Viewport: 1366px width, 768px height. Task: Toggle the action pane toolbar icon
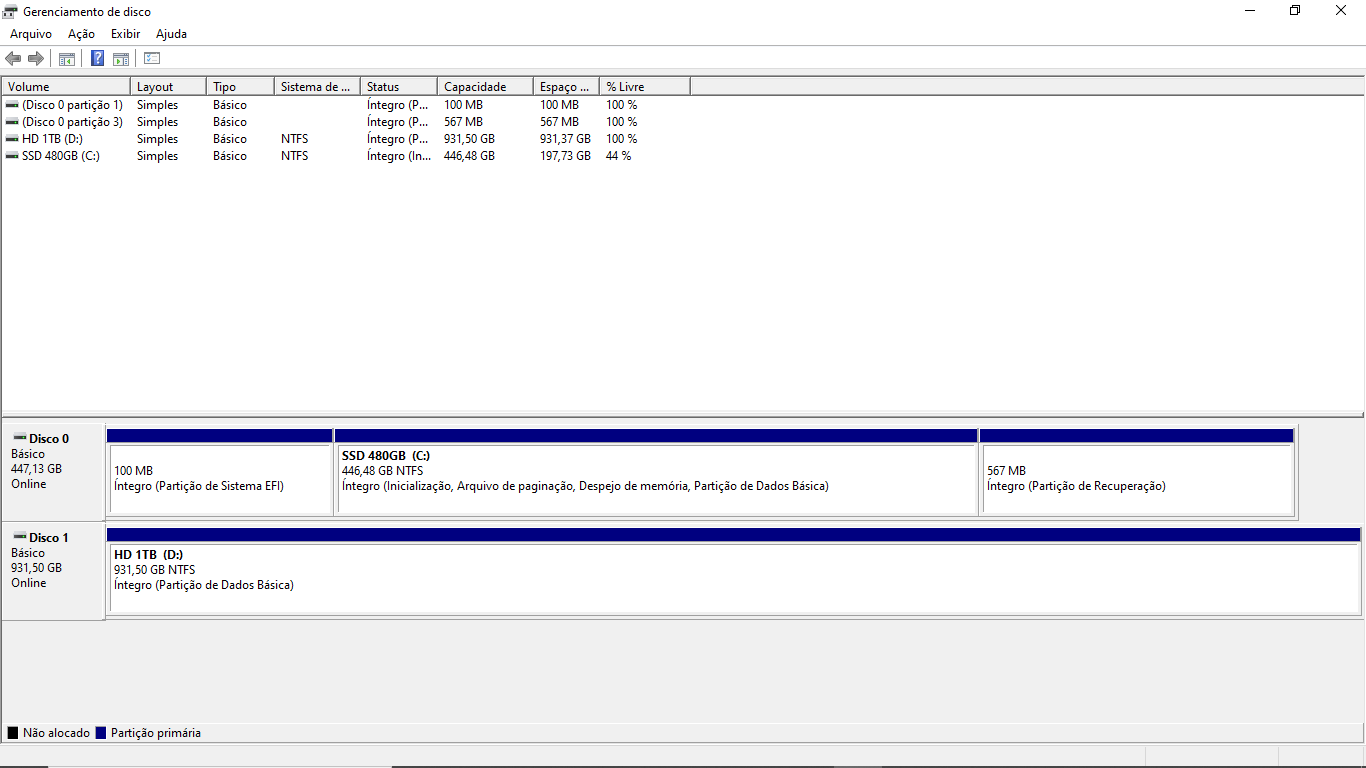coord(120,59)
